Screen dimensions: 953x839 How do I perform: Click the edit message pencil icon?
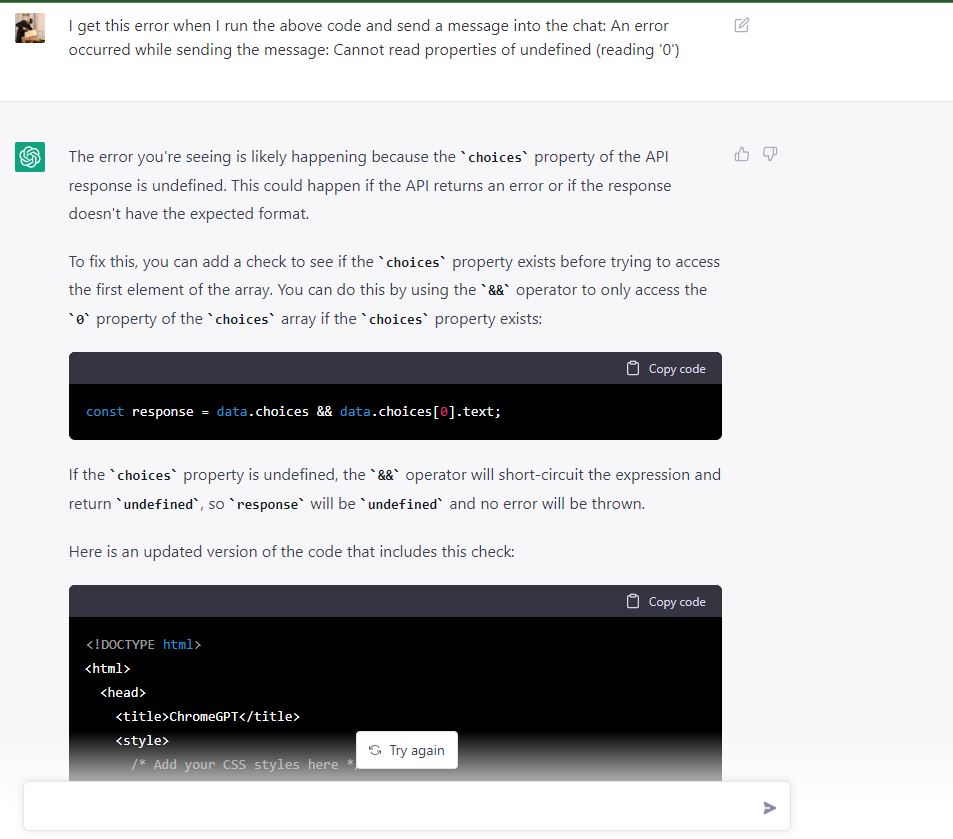pos(741,25)
